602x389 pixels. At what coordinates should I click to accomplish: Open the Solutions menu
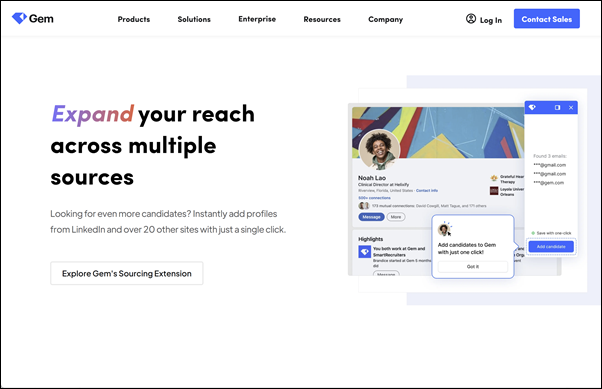pos(194,19)
